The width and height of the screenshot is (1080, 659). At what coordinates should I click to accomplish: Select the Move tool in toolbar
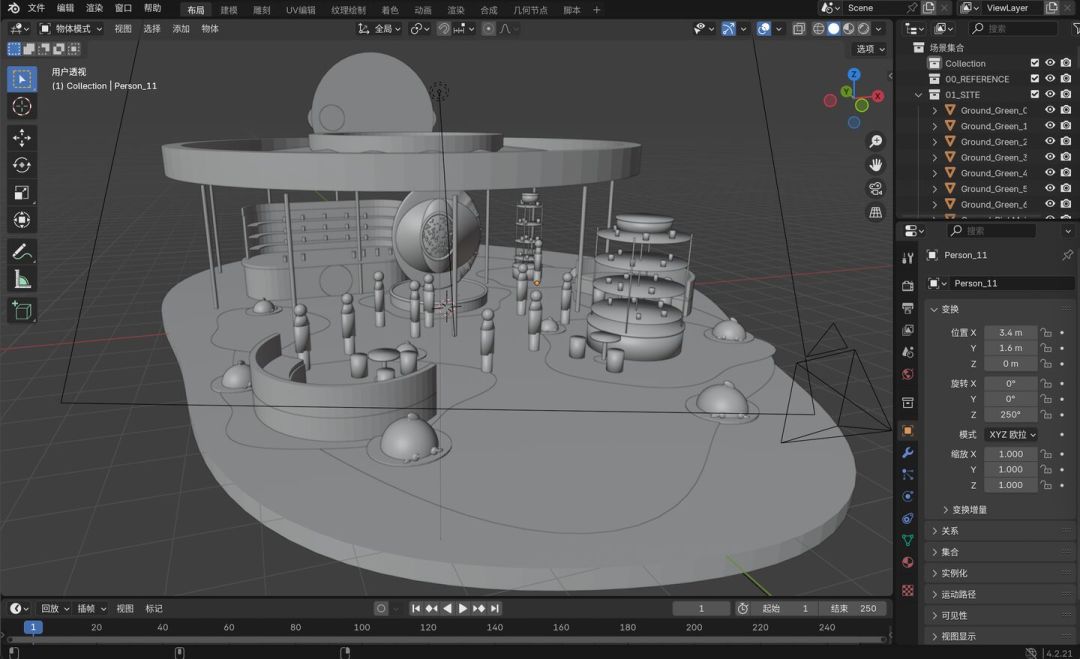[x=22, y=138]
